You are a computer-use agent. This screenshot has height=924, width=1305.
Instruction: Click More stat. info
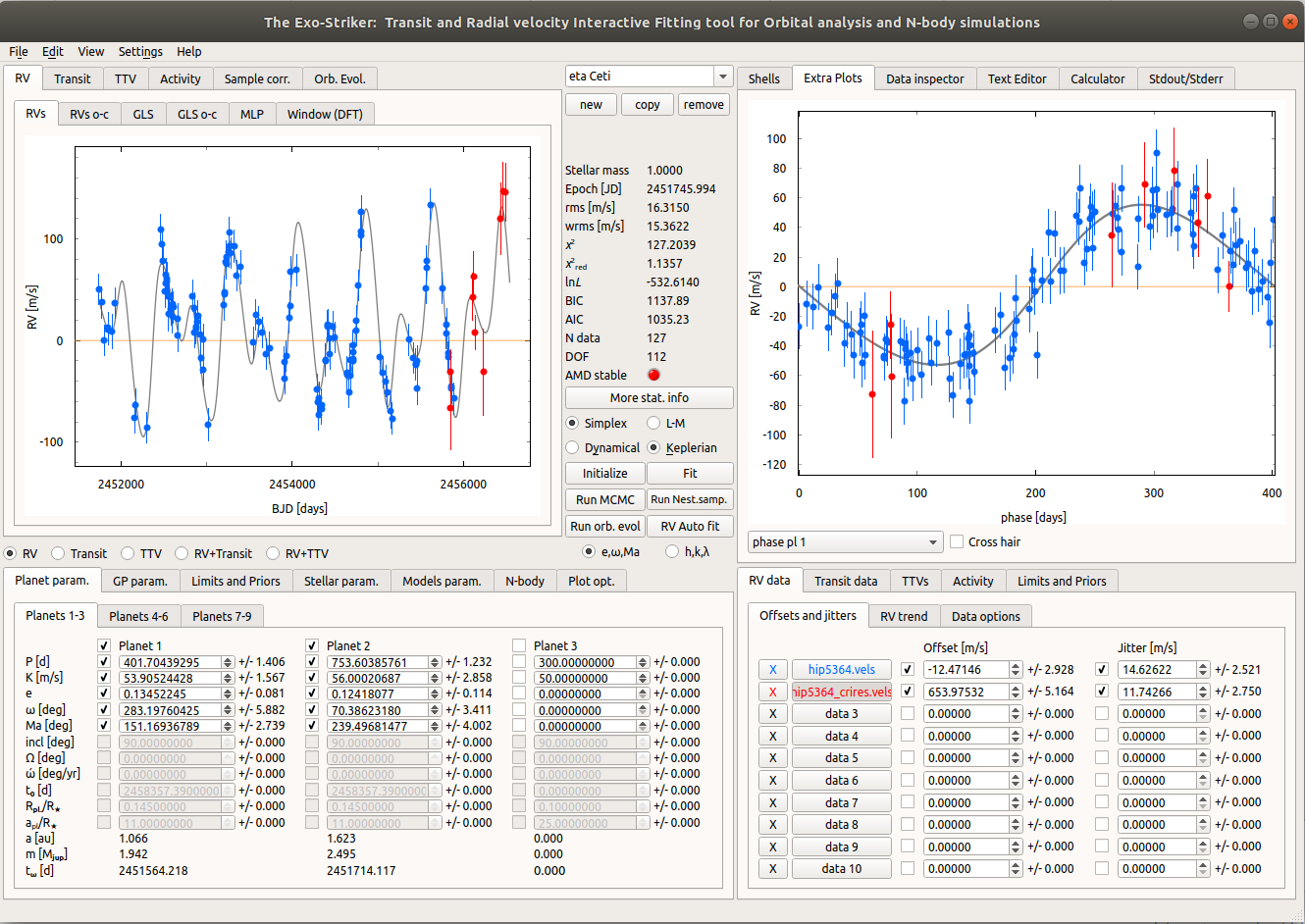pyautogui.click(x=648, y=397)
